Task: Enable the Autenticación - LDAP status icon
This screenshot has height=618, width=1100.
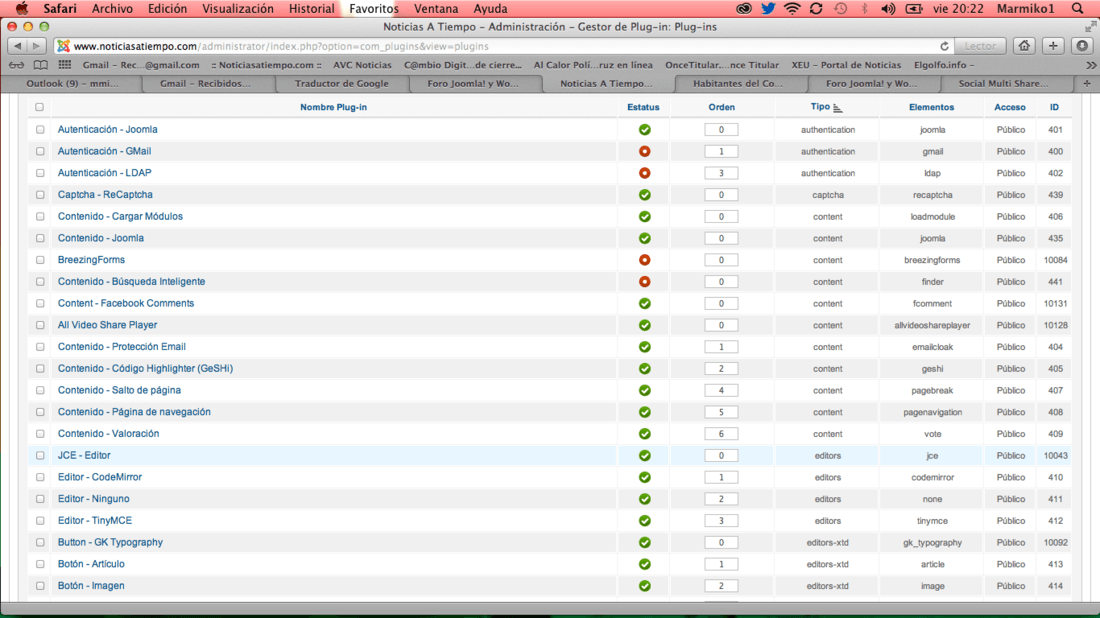Action: tap(644, 173)
